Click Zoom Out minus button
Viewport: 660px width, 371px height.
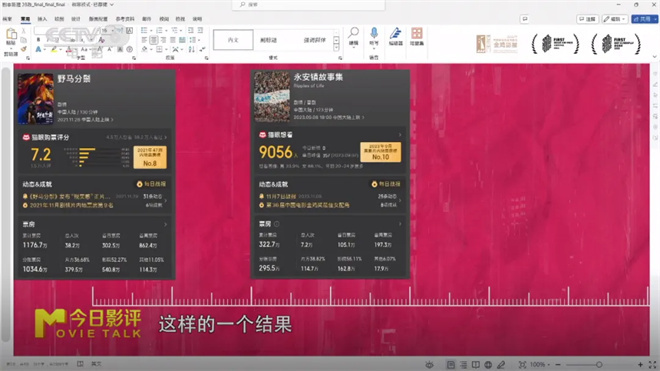coord(558,365)
